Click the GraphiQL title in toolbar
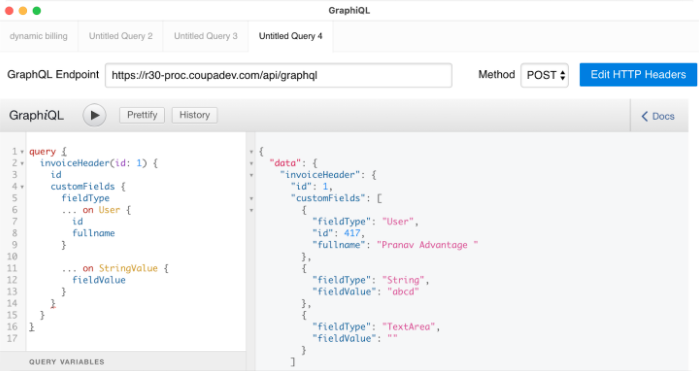 tap(36, 115)
